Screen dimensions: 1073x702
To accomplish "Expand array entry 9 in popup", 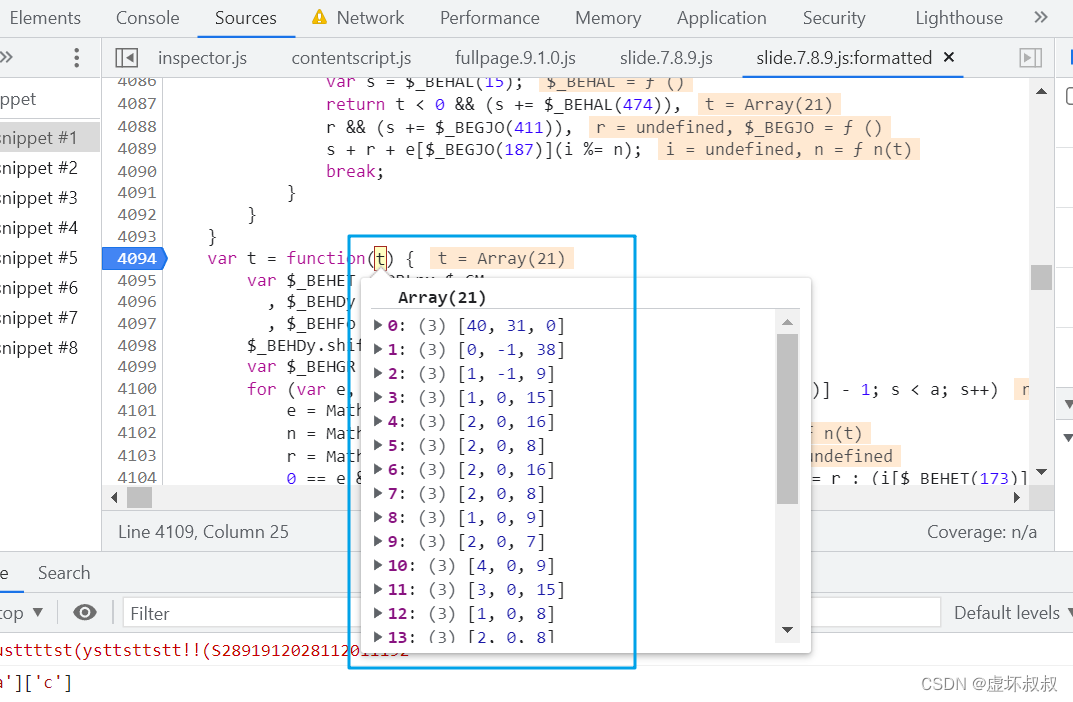I will (377, 541).
